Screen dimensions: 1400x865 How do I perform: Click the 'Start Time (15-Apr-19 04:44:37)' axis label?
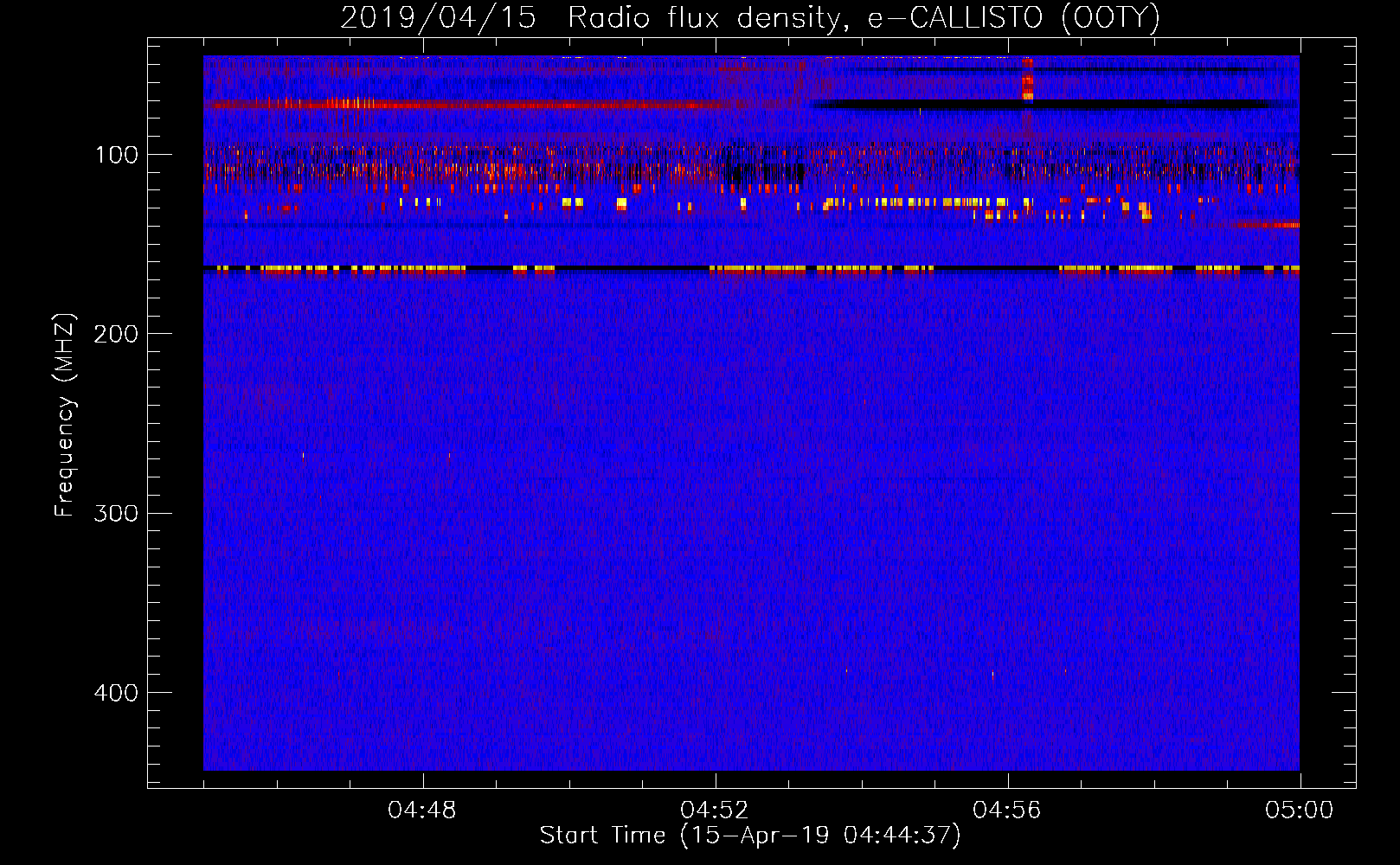[750, 836]
